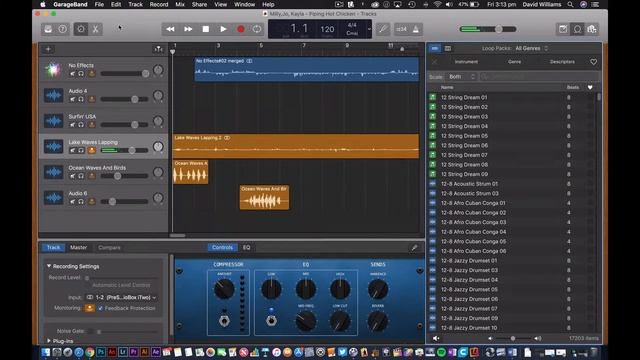
Task: Open the Media Browser button
Action: coord(592,29)
